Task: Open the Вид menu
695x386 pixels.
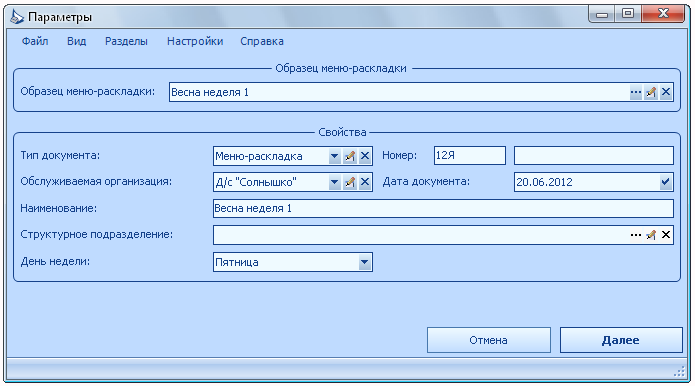Action: pos(77,41)
